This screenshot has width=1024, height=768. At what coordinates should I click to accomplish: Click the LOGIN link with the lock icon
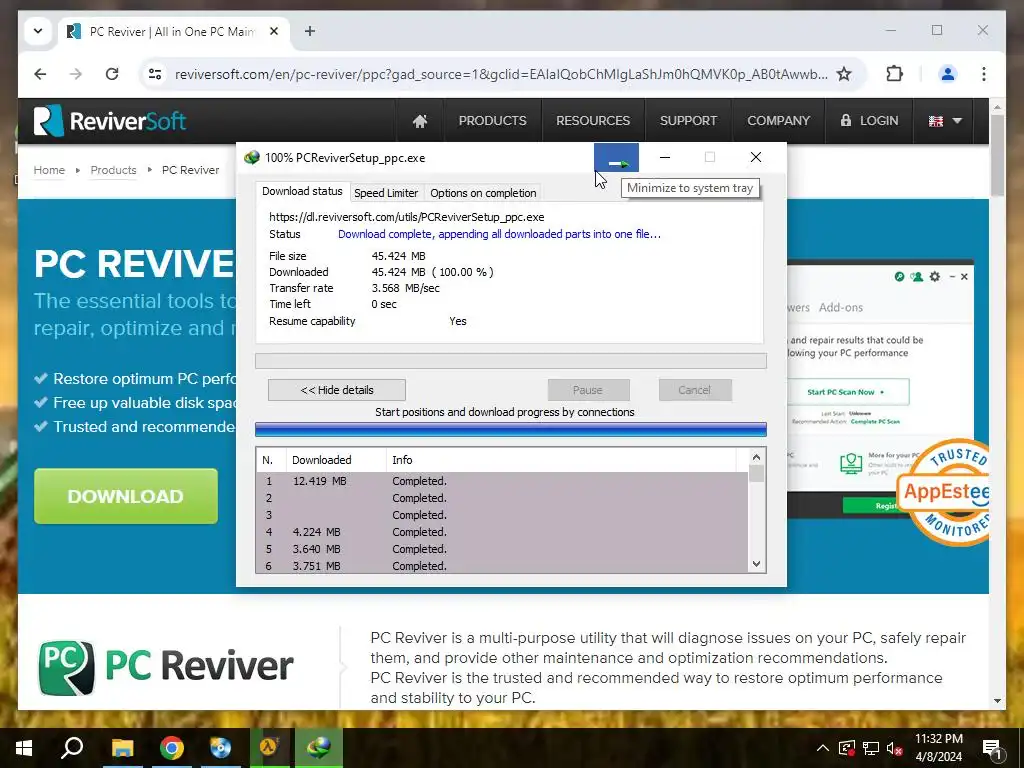[x=869, y=121]
